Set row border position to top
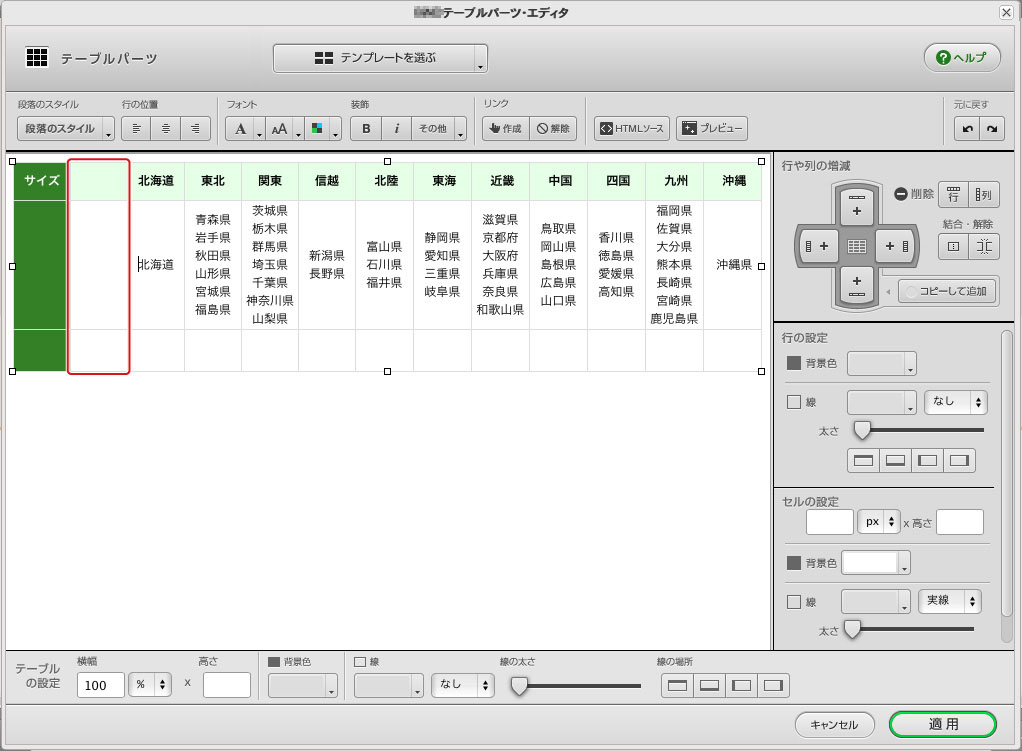1022x751 pixels. [863, 461]
